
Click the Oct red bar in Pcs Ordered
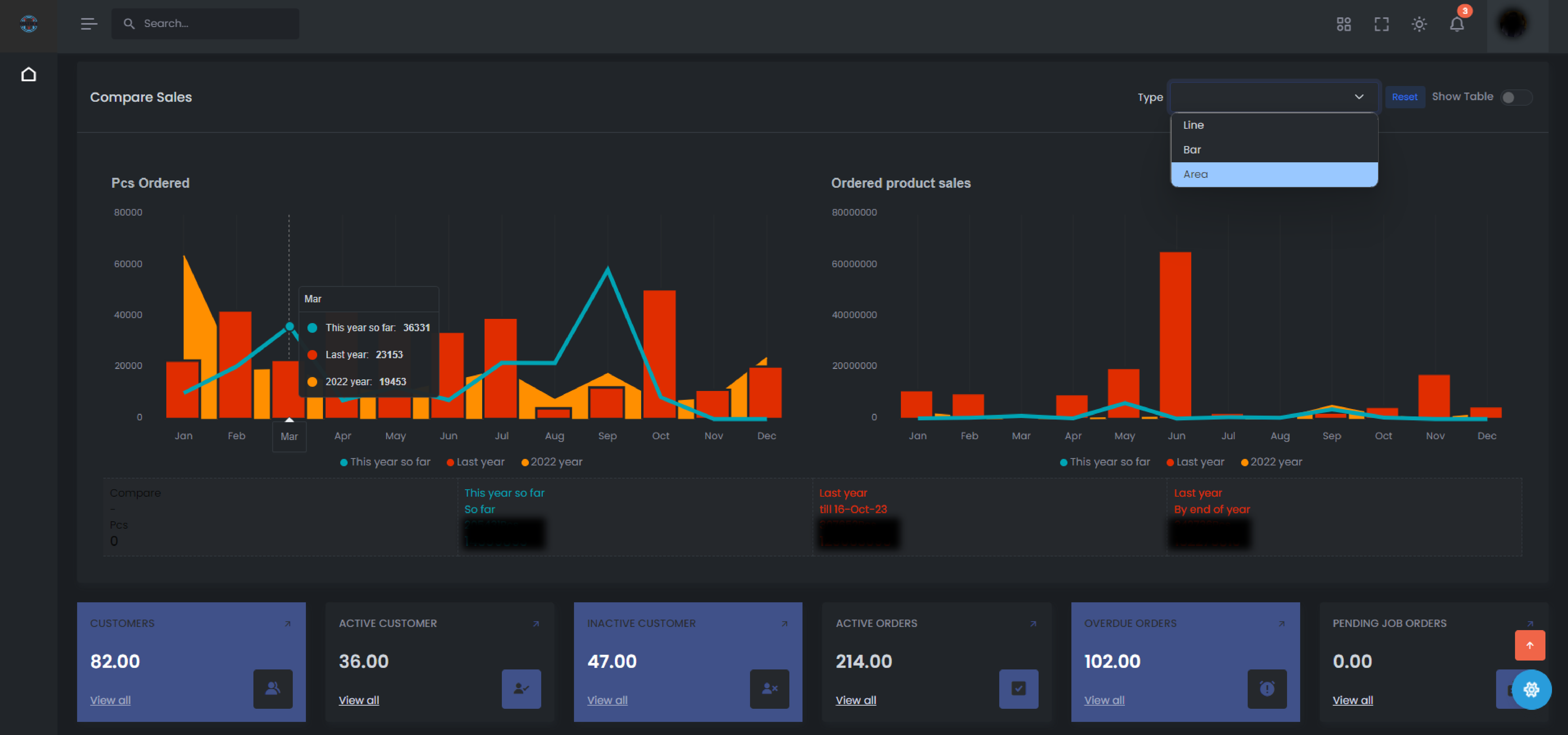tap(660, 354)
